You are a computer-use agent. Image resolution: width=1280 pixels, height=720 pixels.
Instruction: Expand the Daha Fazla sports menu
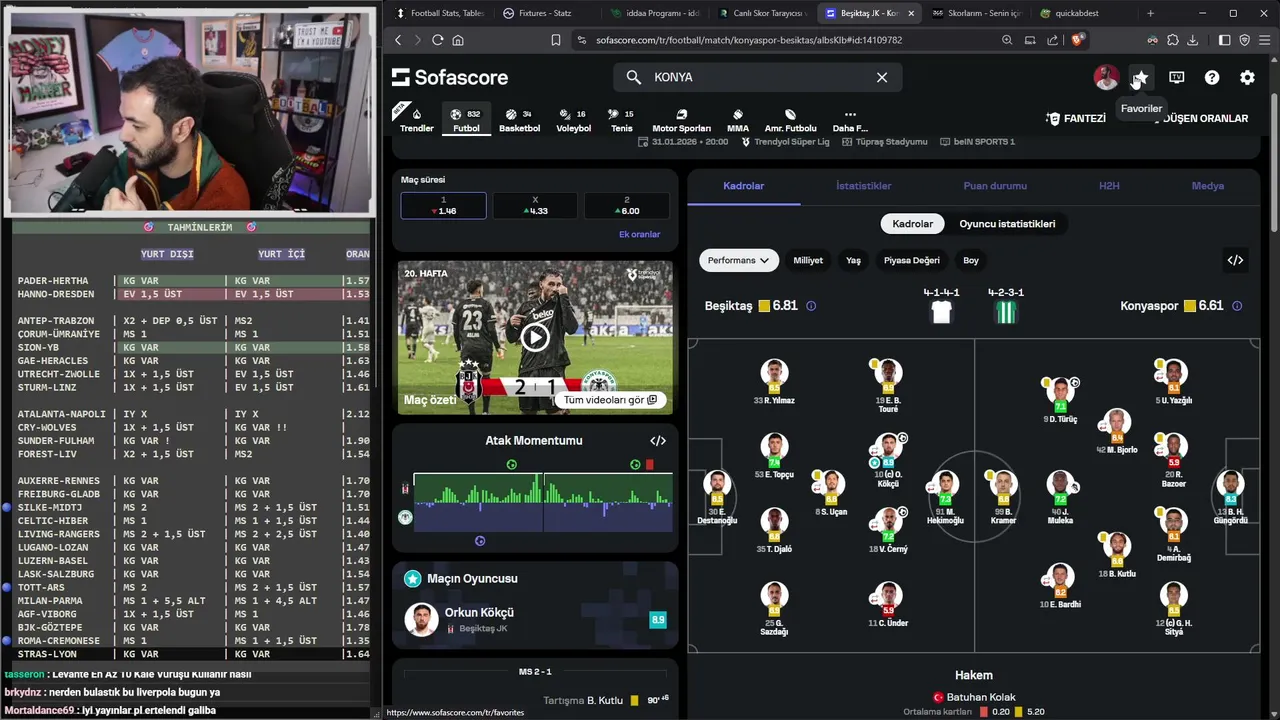click(x=850, y=120)
